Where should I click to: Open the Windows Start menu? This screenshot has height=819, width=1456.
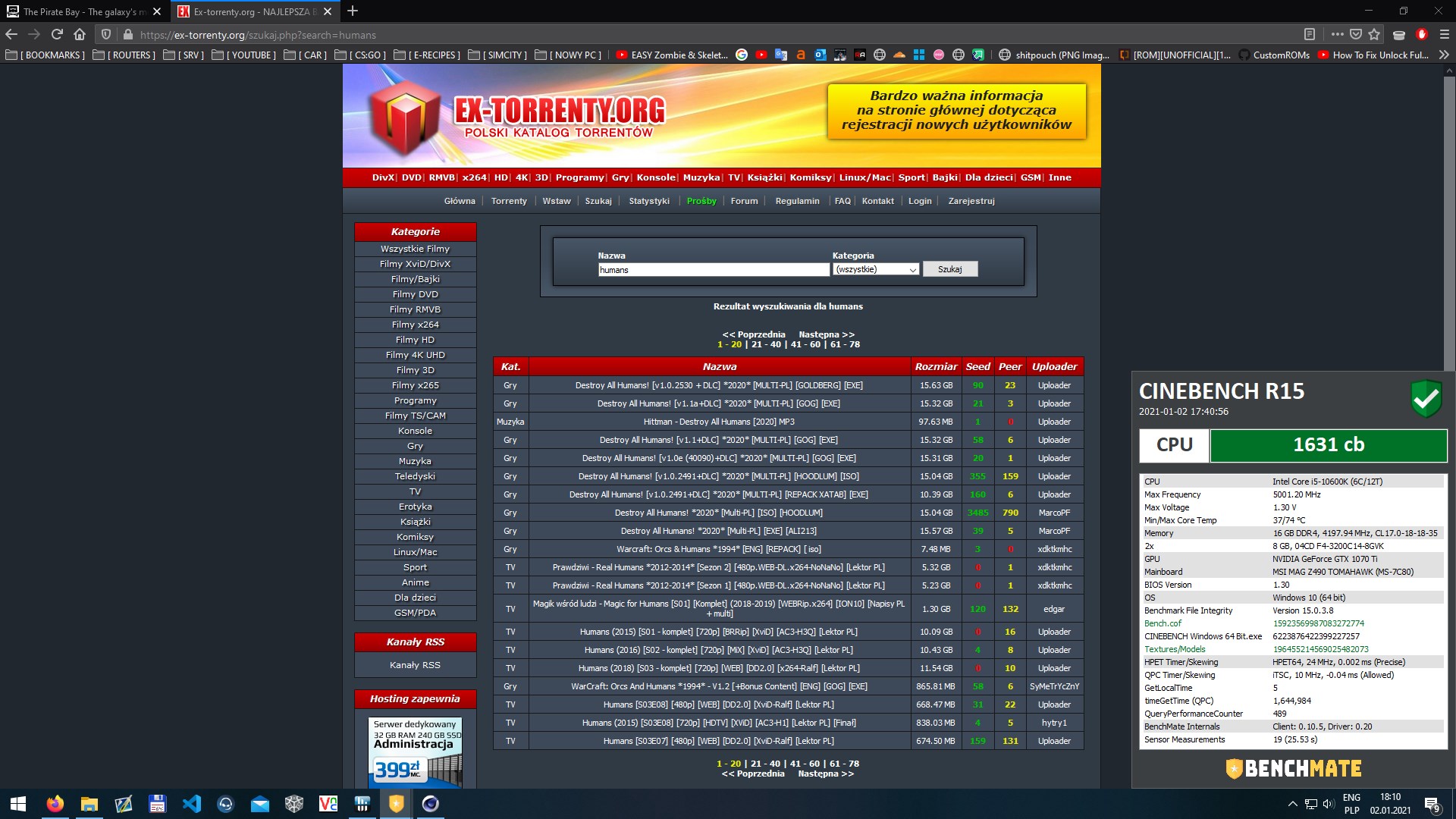(x=18, y=804)
